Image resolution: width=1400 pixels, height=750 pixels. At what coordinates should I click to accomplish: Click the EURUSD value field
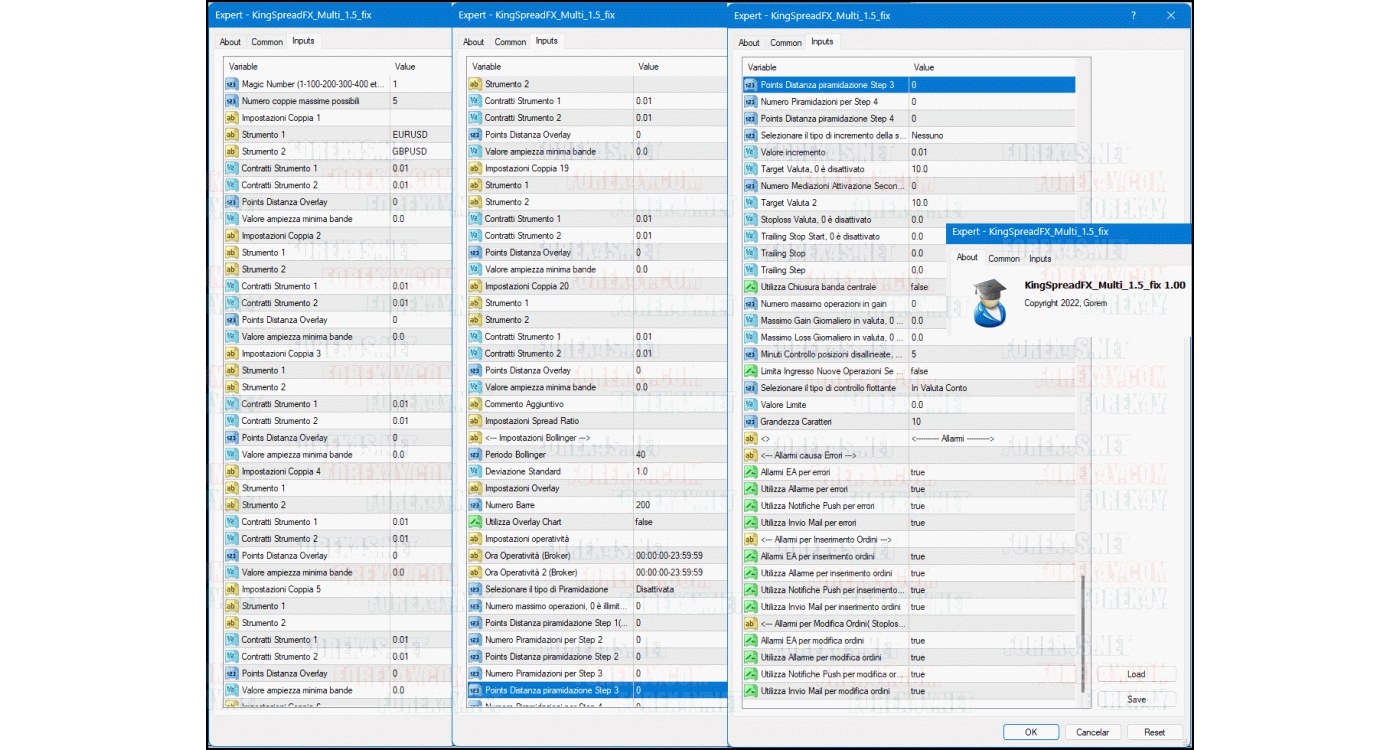[x=420, y=135]
